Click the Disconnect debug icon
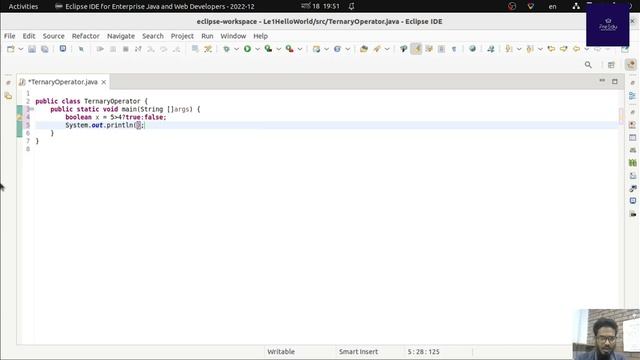640x360 pixels. click(x=138, y=49)
